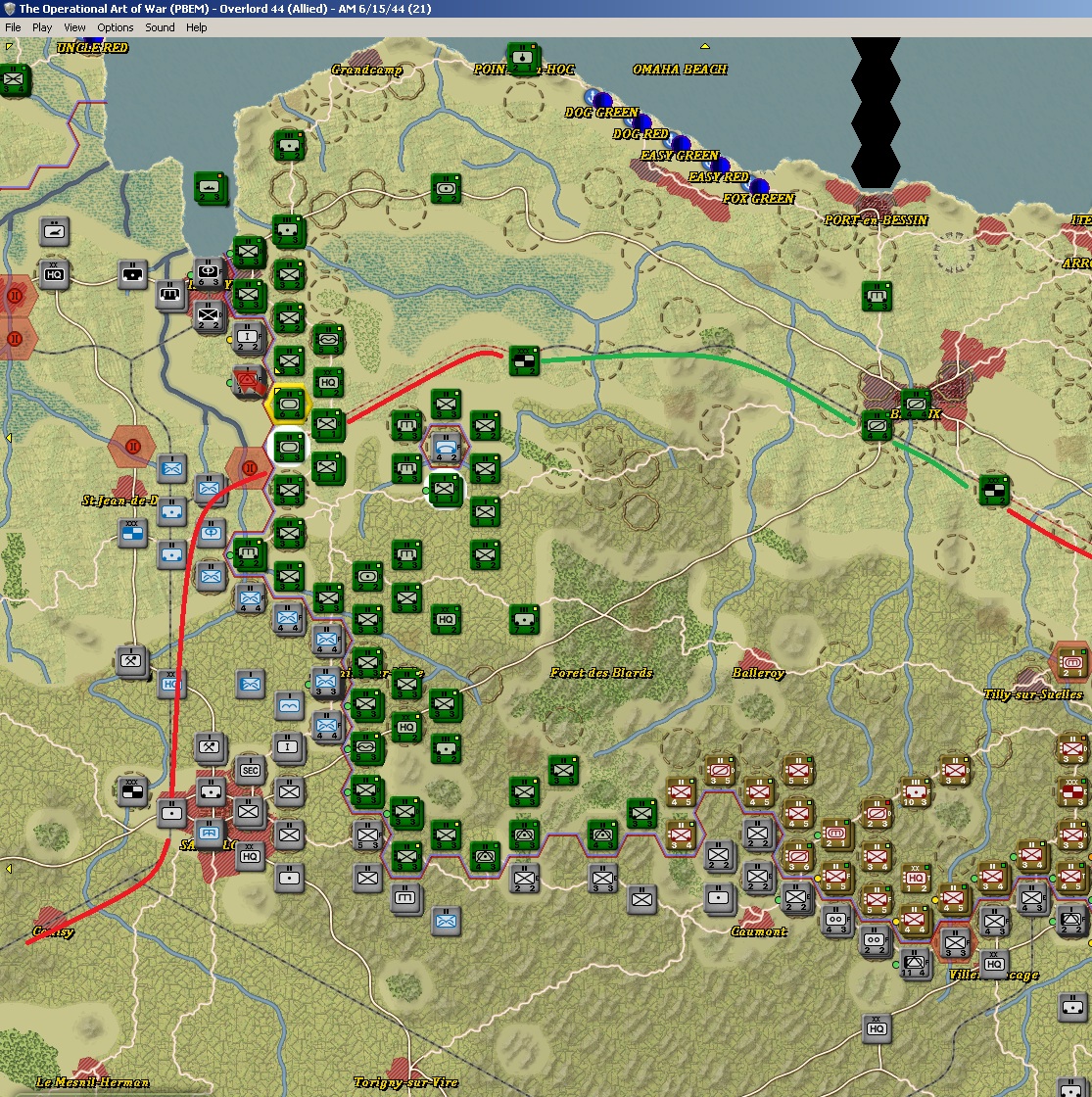Select the brown 10-3 artillery counter
1092x1097 pixels.
click(x=917, y=792)
